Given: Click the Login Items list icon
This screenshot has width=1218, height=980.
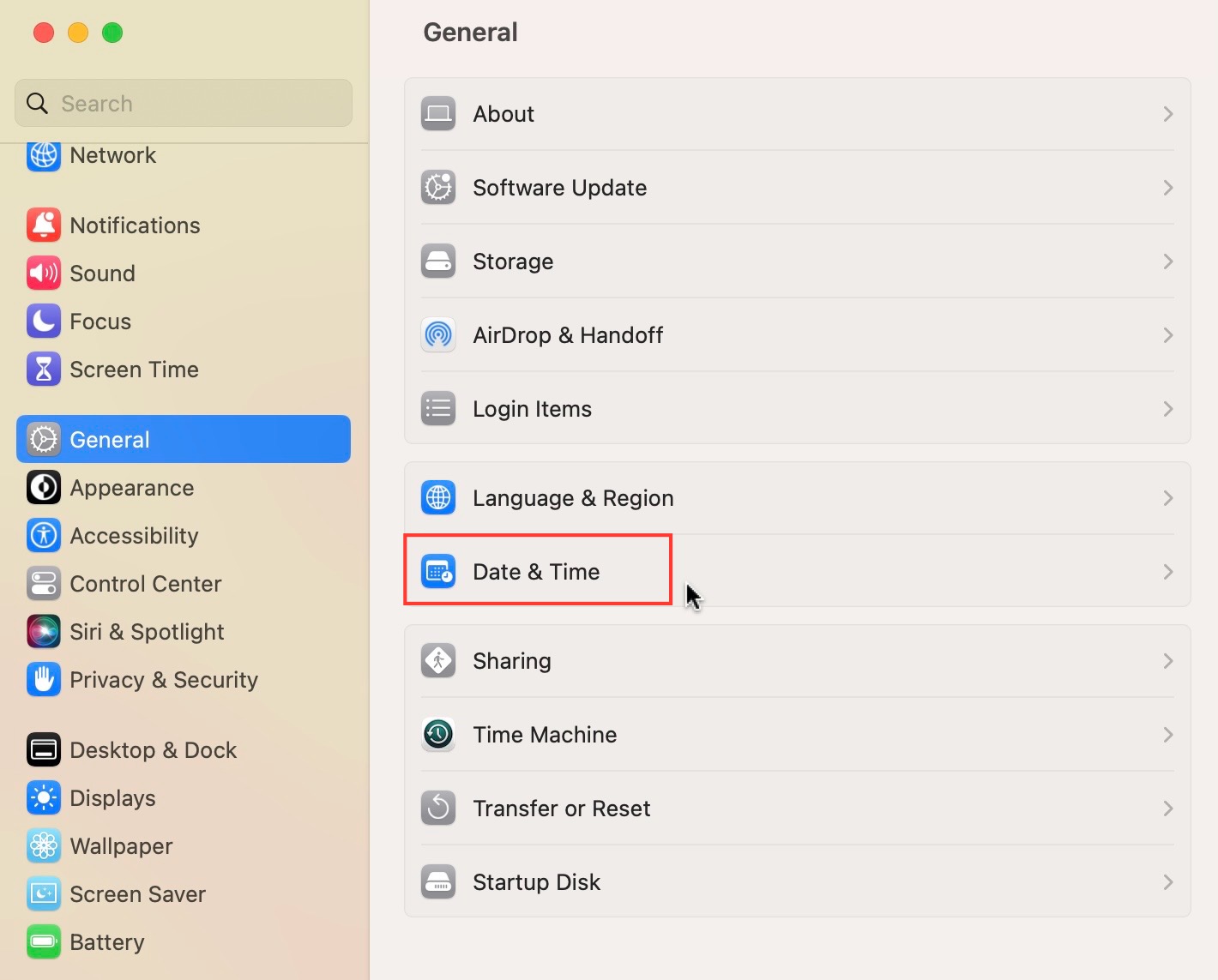Looking at the screenshot, I should 438,409.
